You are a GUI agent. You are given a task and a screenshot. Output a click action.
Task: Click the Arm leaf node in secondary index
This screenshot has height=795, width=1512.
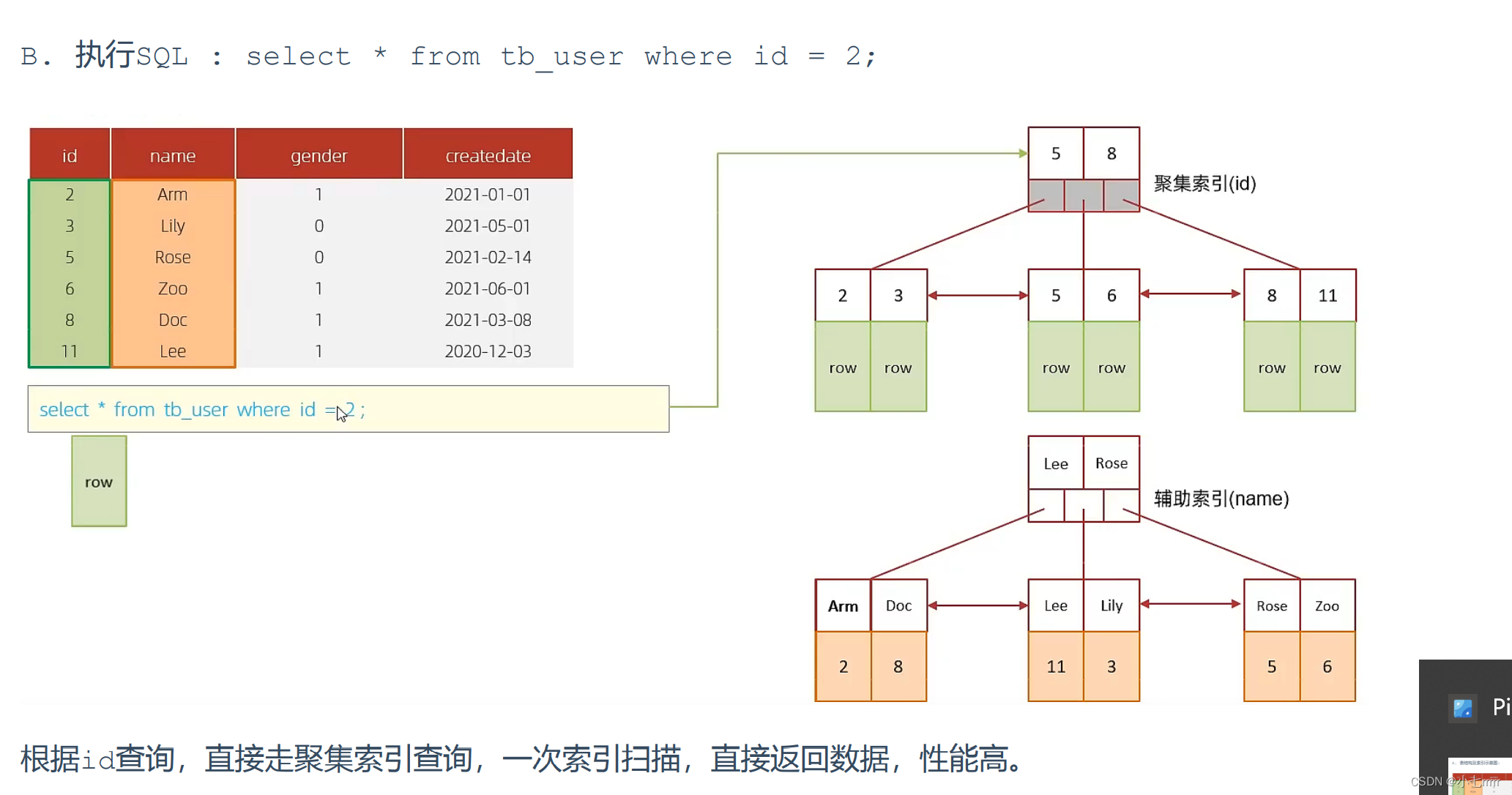point(843,605)
